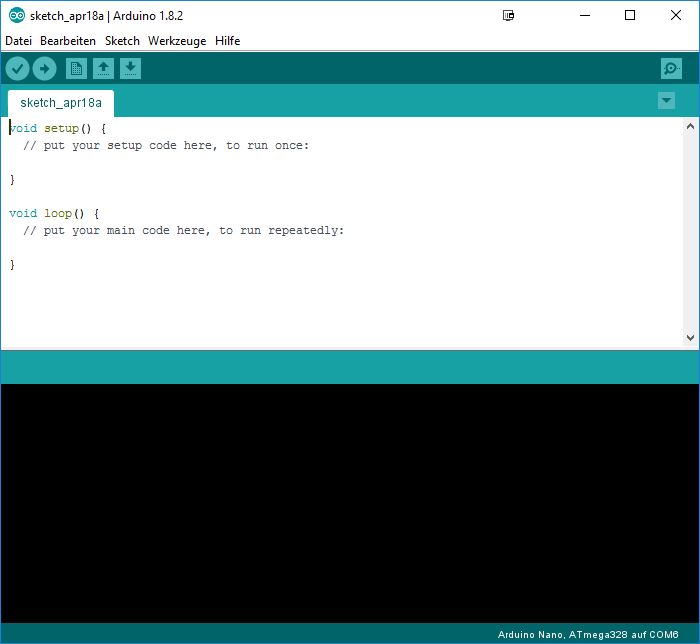
Task: Open the Datei menu
Action: [18, 41]
